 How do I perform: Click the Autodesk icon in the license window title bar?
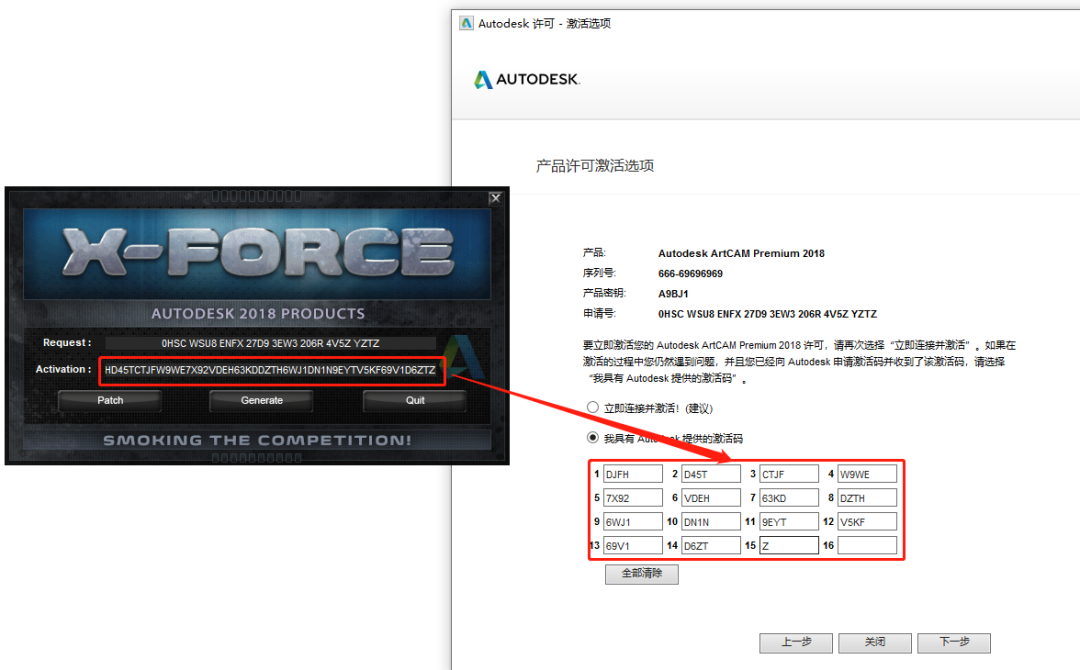point(466,23)
